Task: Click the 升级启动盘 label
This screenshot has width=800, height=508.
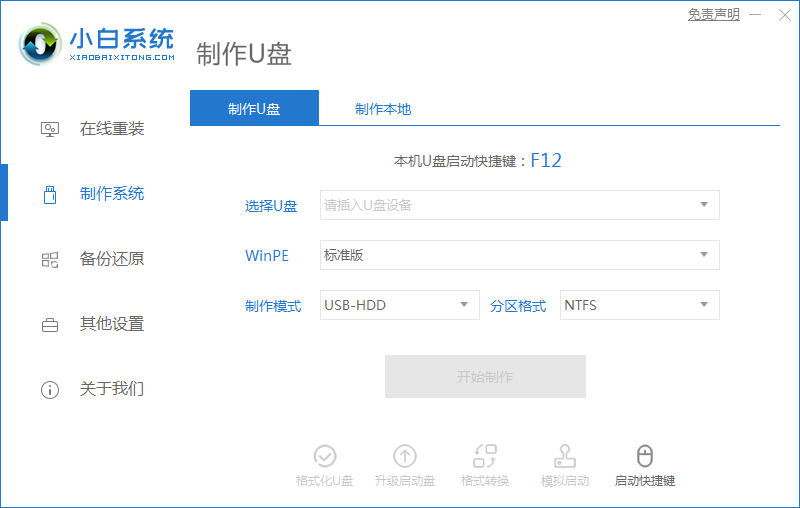Action: click(405, 480)
